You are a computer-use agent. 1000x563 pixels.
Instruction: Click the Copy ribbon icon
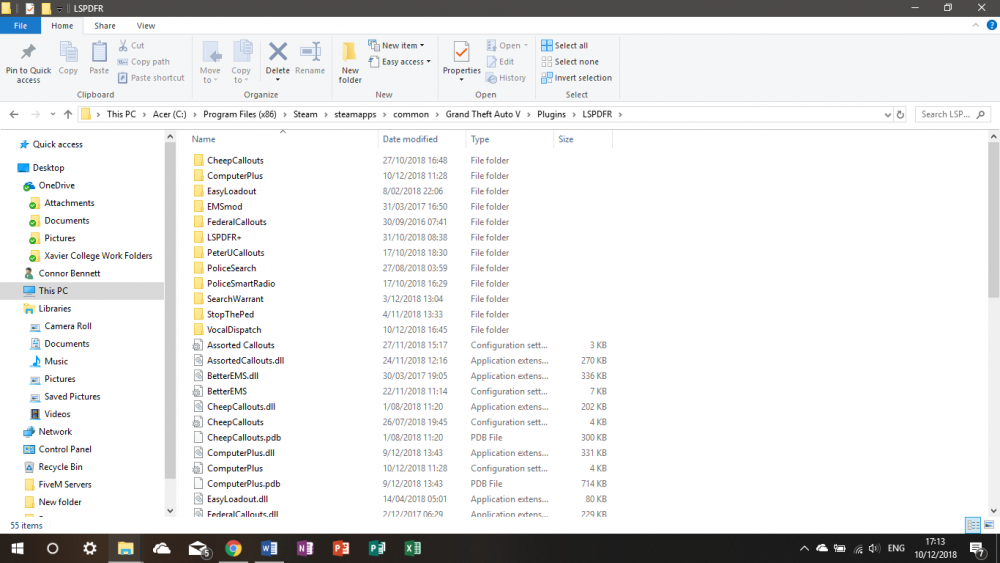point(68,52)
